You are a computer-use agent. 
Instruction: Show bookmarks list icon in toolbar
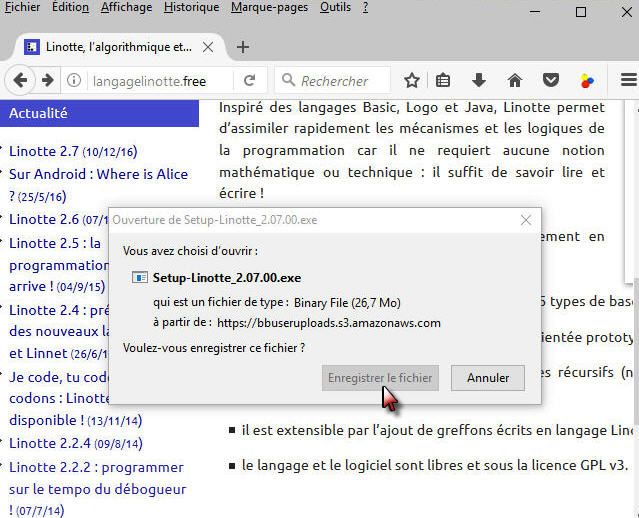[443, 80]
